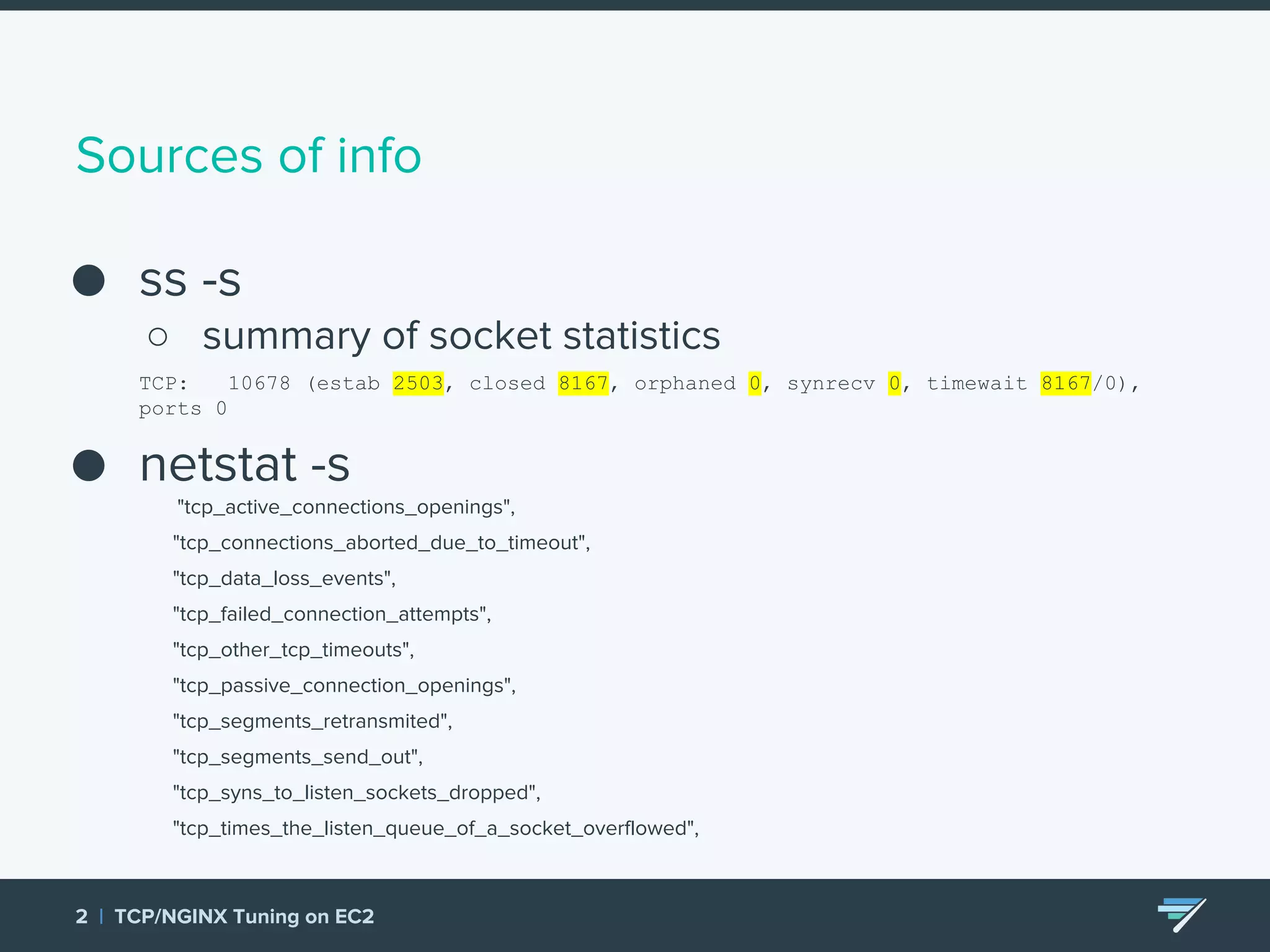Screen dimensions: 1270x952
Task: Click the "tcp_data_loss_events" entry
Action: coord(284,578)
